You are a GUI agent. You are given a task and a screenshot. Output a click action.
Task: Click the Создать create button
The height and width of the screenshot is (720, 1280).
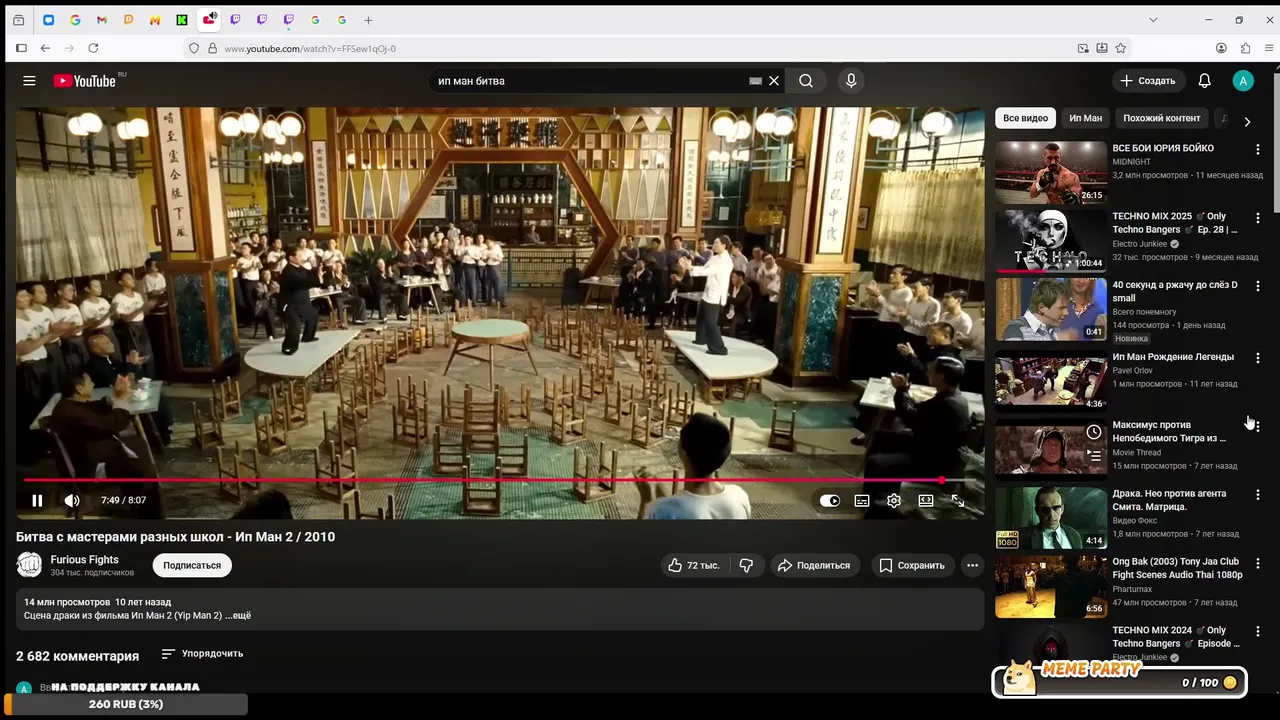point(1148,81)
